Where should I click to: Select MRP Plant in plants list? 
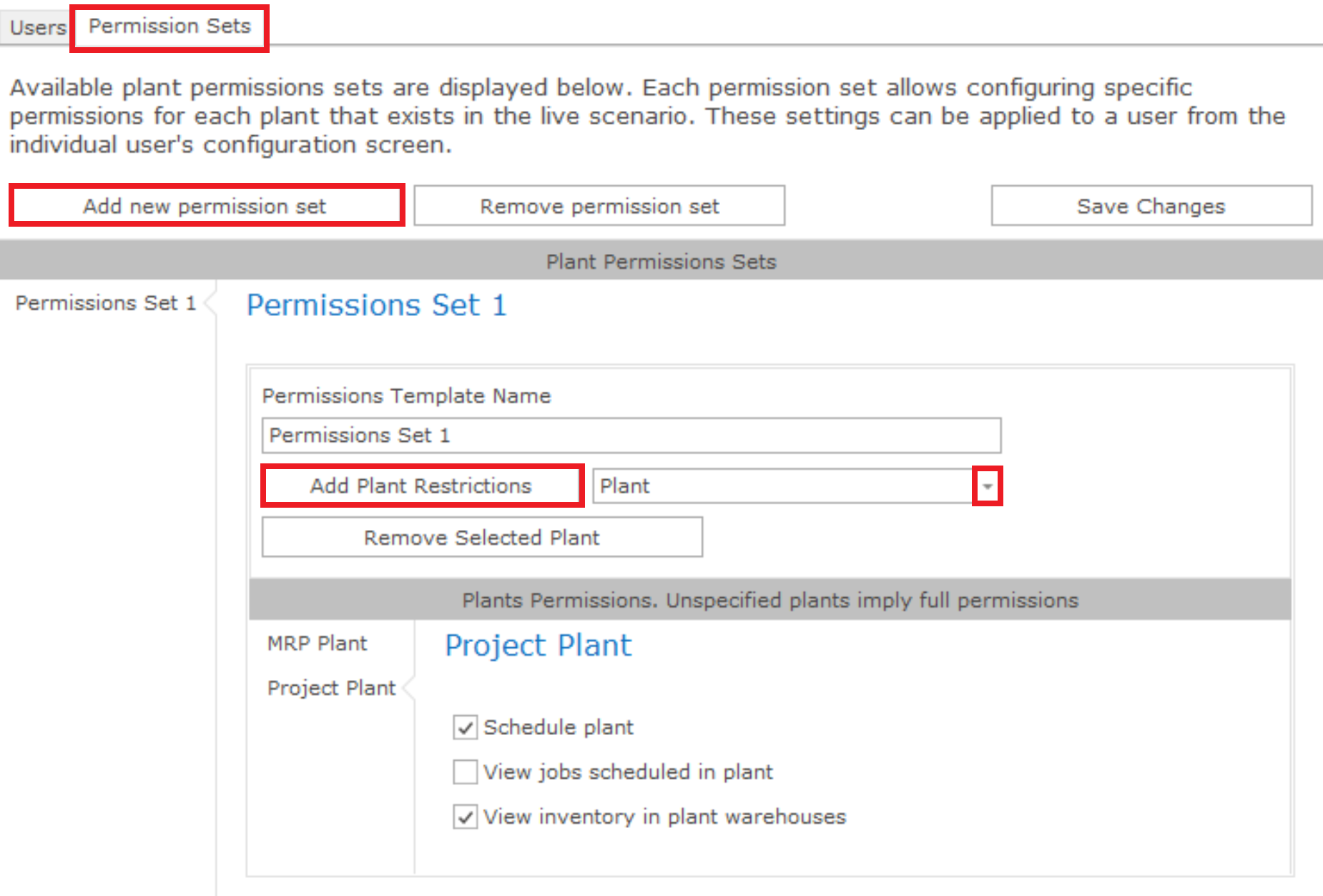coord(317,644)
